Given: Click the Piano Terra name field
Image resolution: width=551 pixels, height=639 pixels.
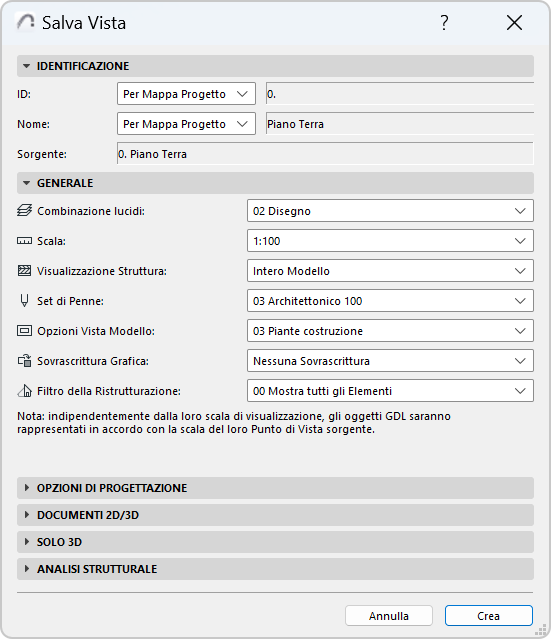Looking at the screenshot, I should 400,124.
